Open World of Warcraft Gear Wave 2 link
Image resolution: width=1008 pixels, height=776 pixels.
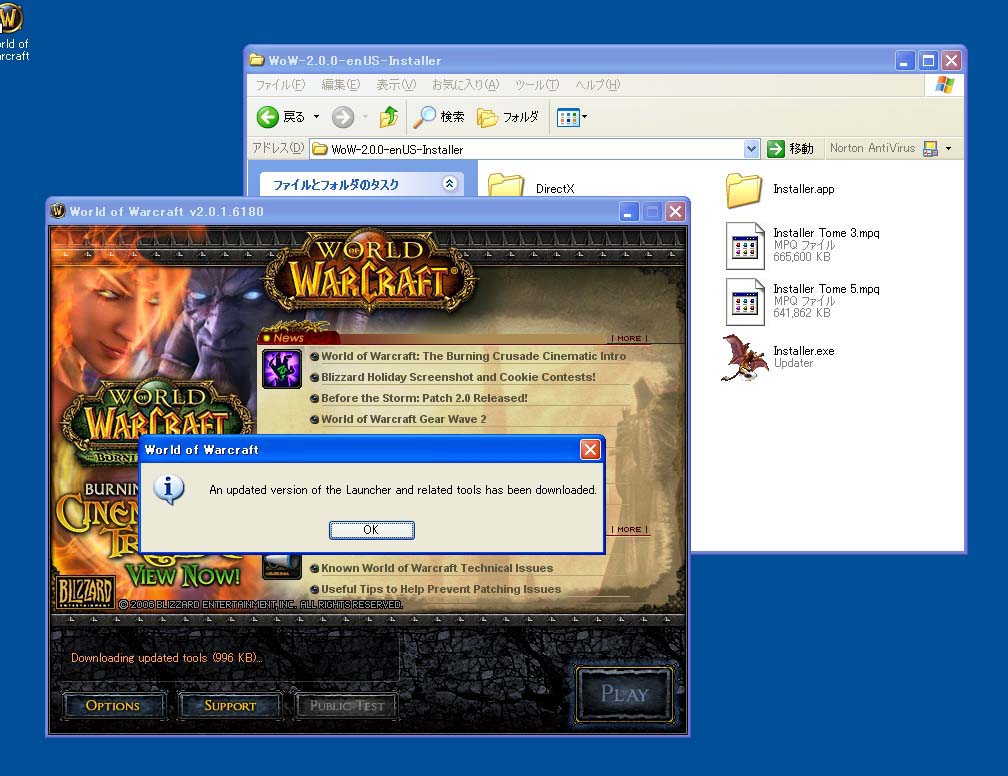(404, 419)
